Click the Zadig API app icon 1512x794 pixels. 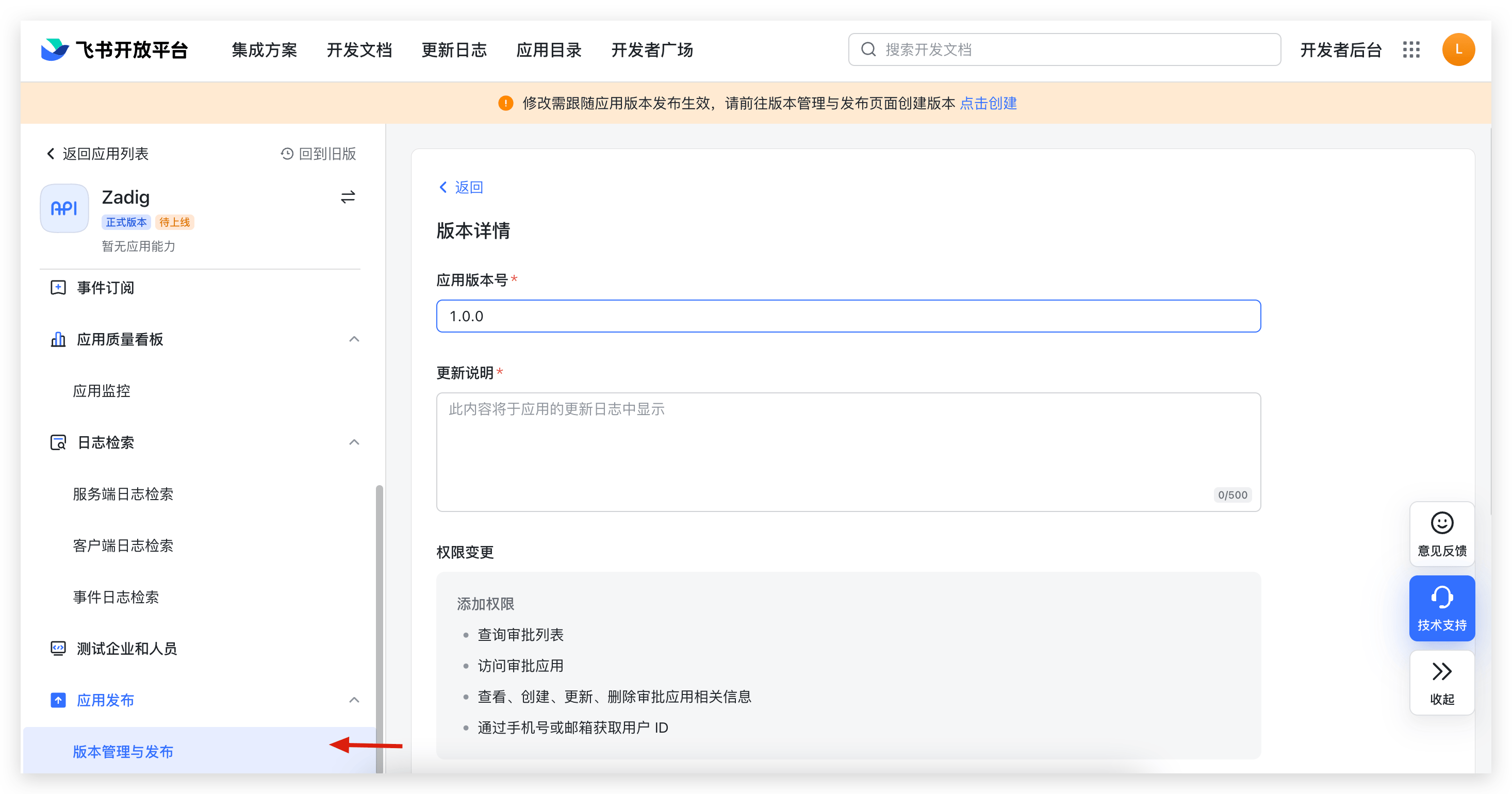[64, 208]
